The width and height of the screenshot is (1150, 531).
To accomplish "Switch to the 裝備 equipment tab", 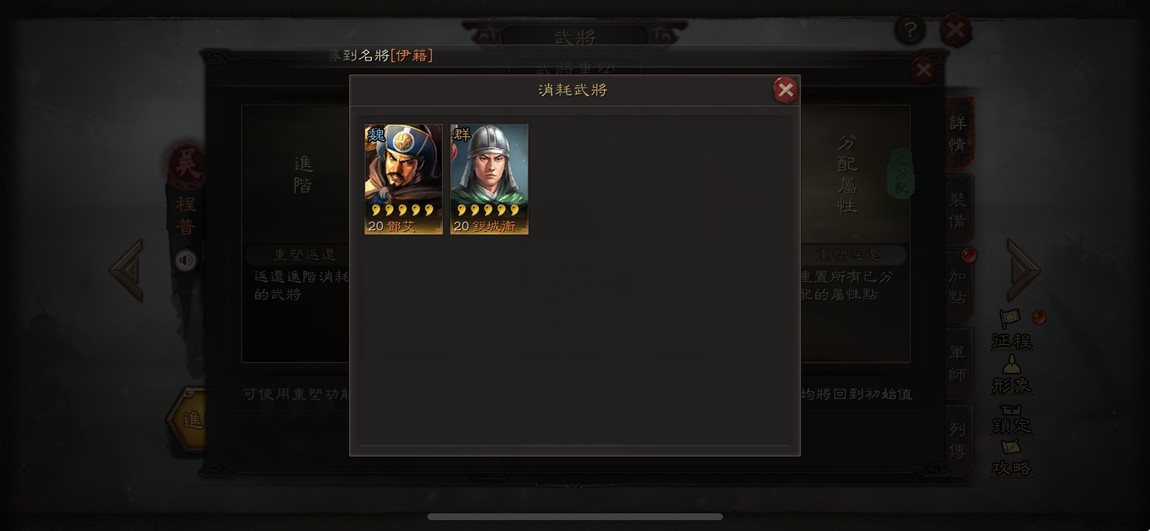I will click(959, 210).
